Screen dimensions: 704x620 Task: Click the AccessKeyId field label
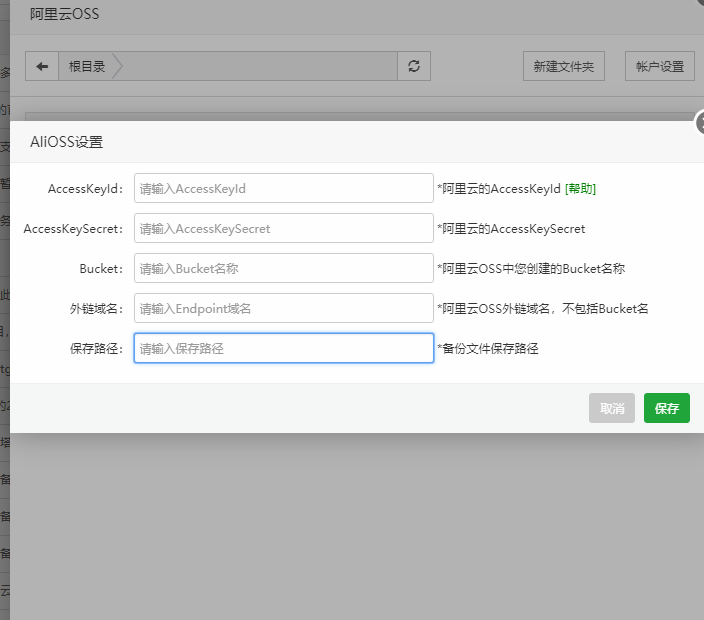click(85, 188)
